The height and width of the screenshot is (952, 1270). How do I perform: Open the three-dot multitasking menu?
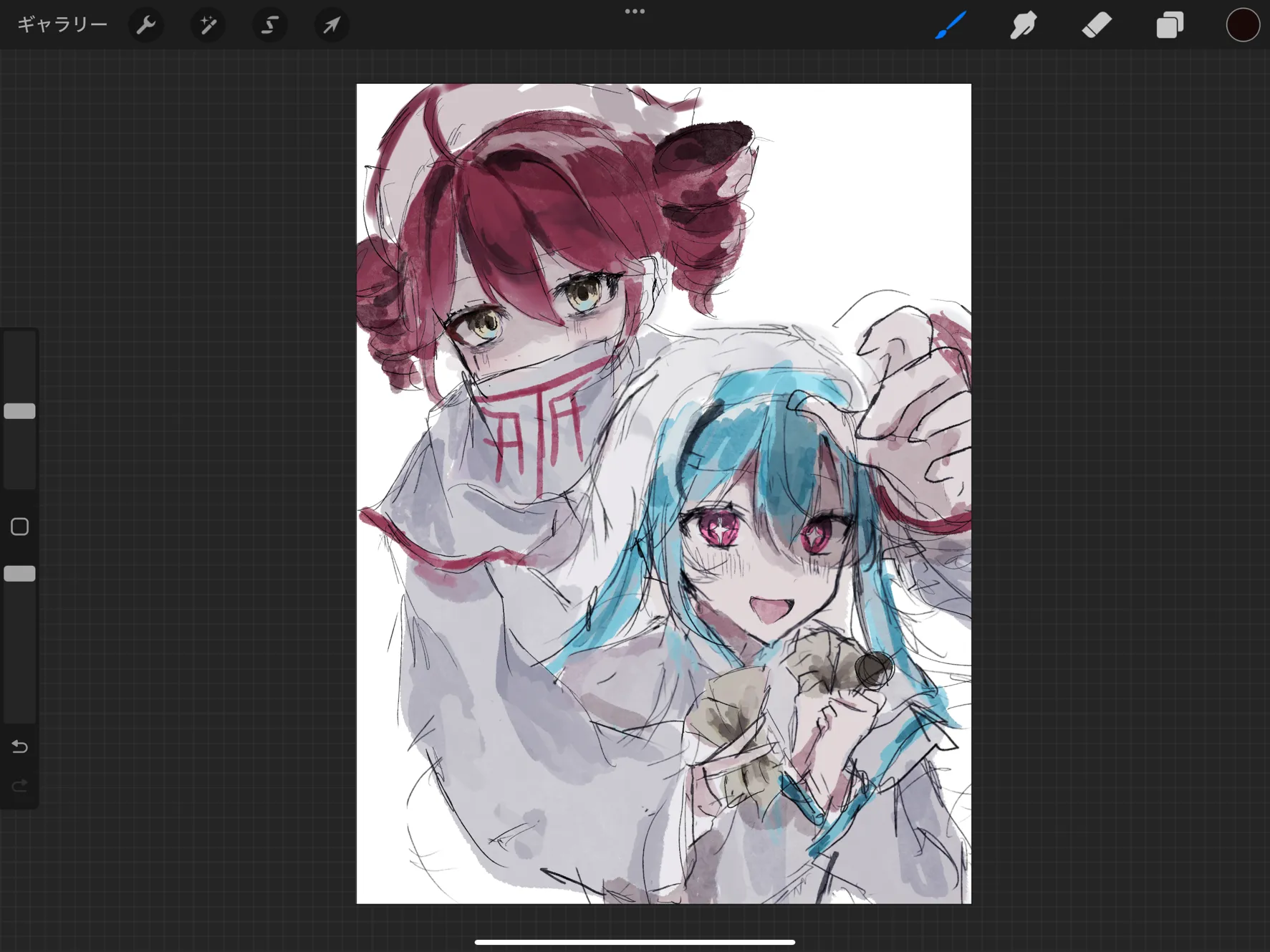click(635, 11)
